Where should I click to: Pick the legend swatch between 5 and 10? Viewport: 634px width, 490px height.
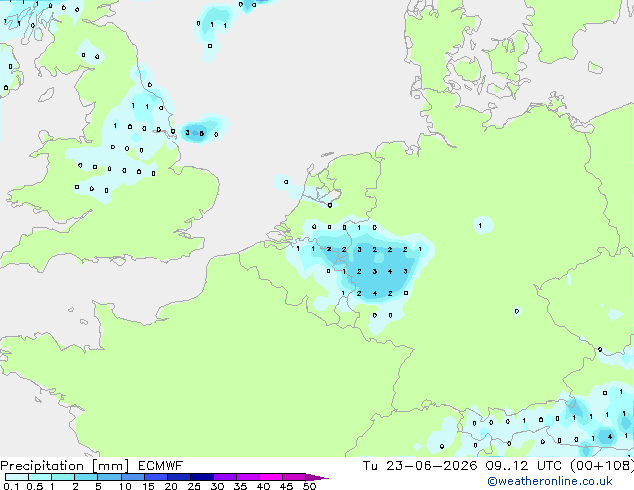tap(109, 477)
